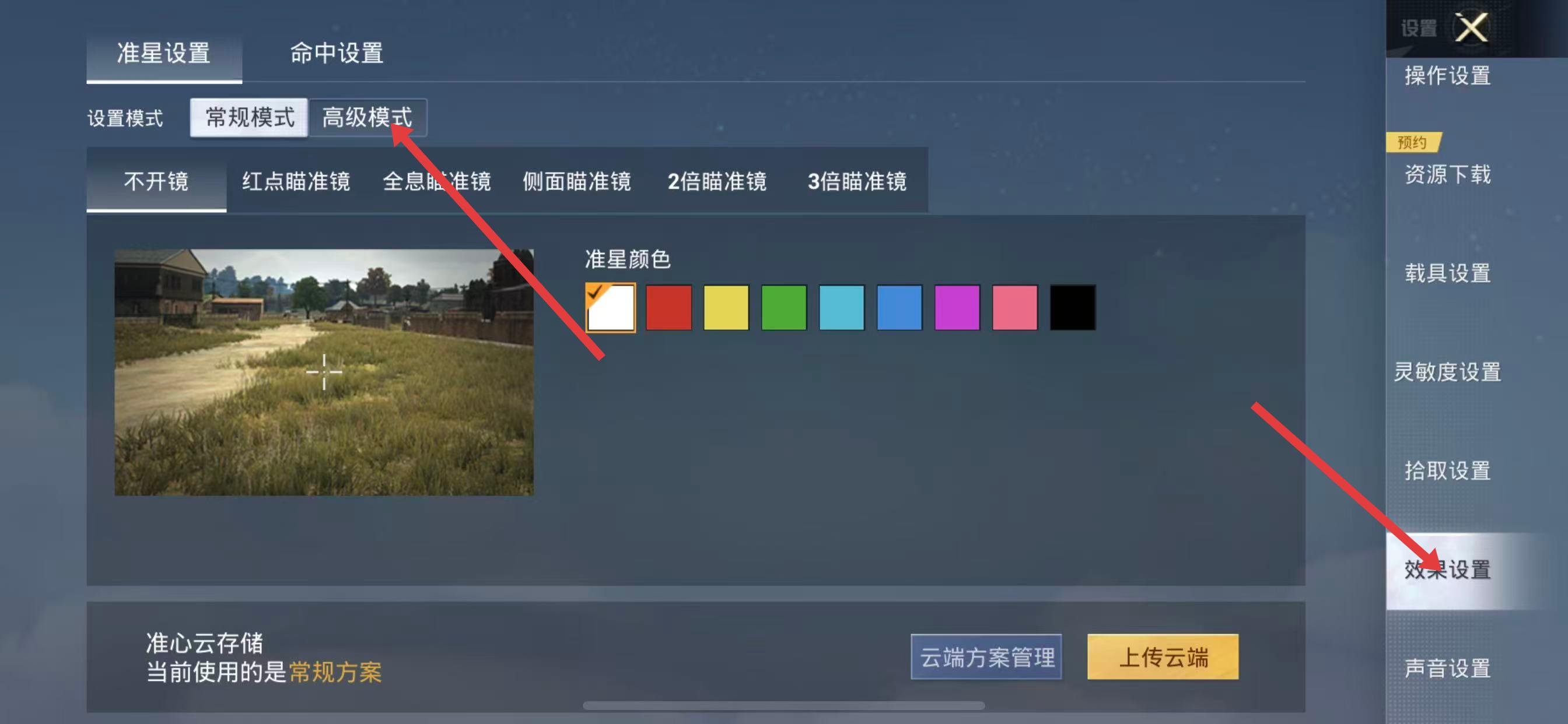Close the settings panel with X icon
This screenshot has height=724, width=1568.
pyautogui.click(x=1471, y=27)
